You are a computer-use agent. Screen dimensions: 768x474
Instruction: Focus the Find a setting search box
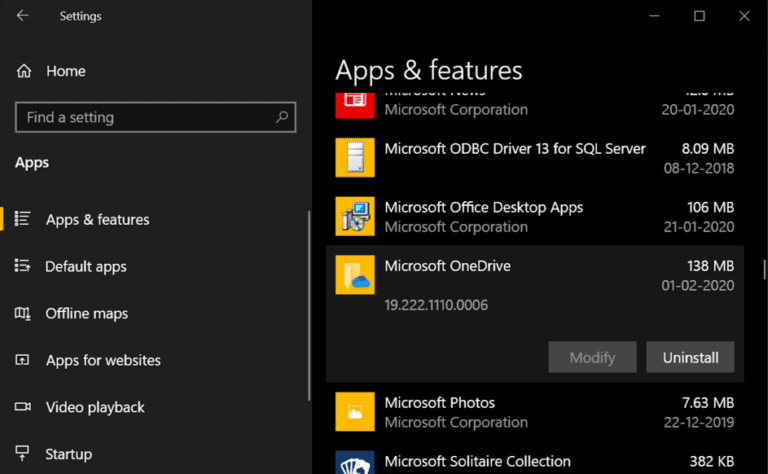[x=155, y=117]
